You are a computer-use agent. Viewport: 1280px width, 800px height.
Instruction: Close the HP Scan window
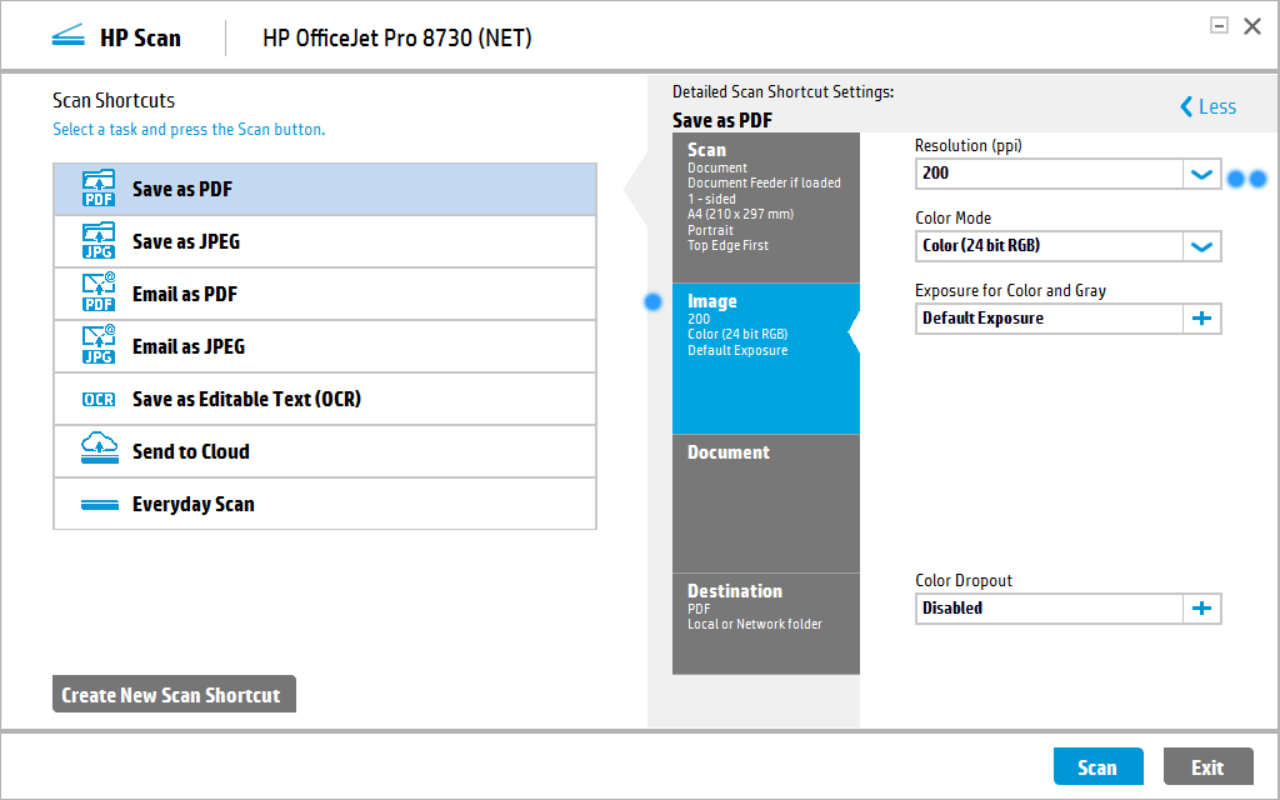point(1252,27)
